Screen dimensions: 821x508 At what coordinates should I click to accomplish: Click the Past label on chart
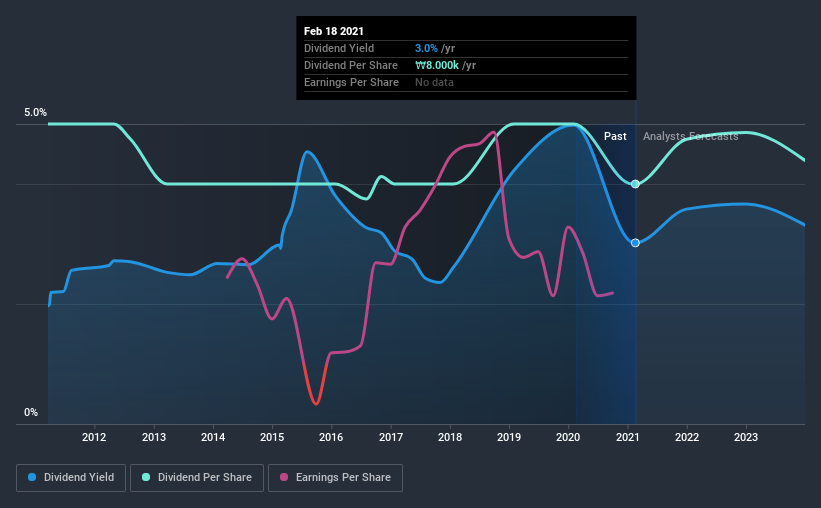pos(615,137)
